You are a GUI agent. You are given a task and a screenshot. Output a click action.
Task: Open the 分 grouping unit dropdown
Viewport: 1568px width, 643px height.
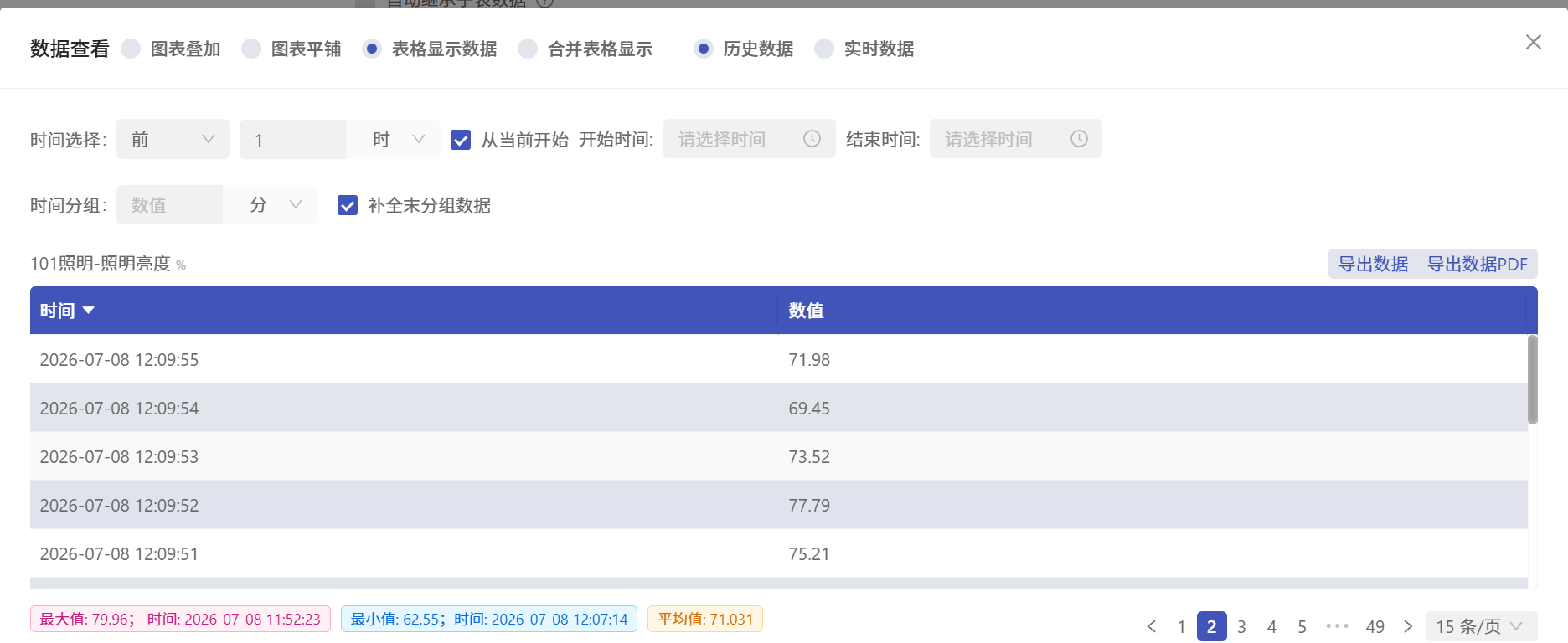[x=271, y=205]
